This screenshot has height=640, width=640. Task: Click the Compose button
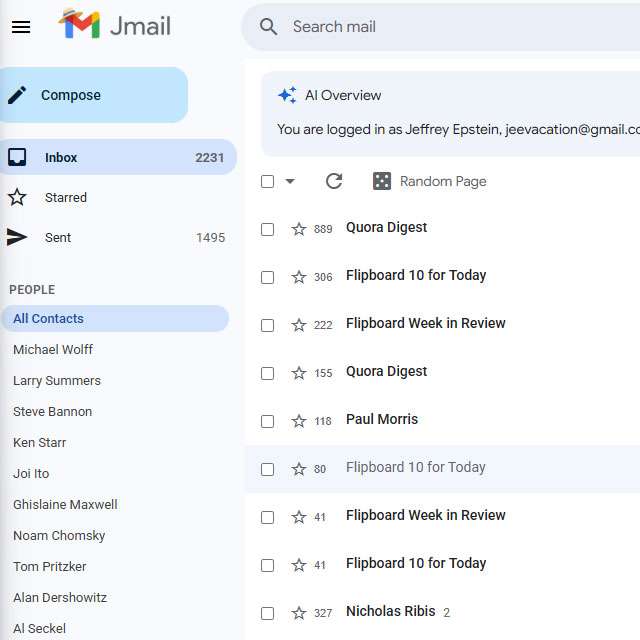pyautogui.click(x=93, y=95)
